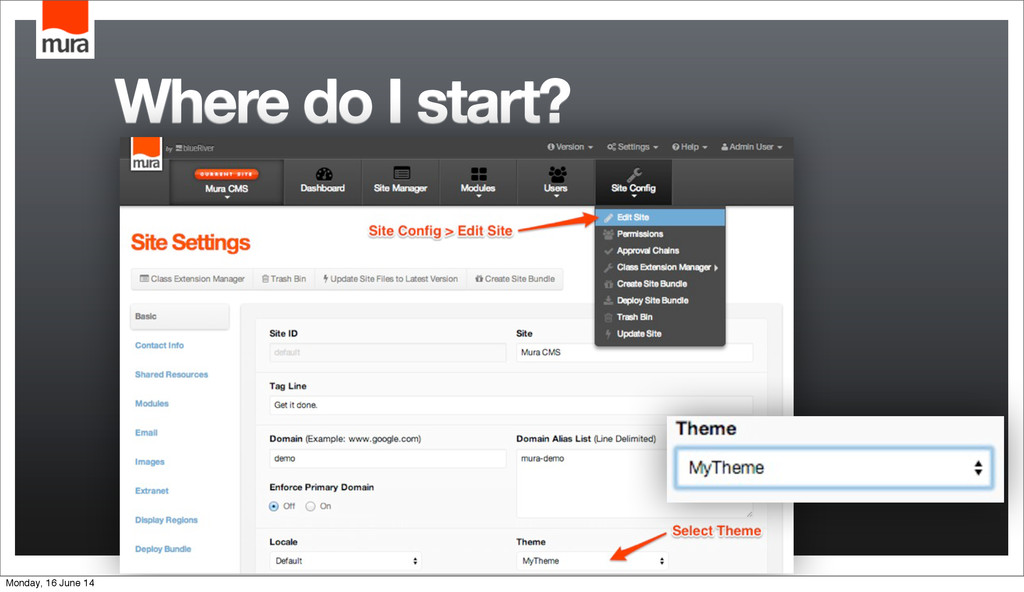Image resolution: width=1024 pixels, height=592 pixels.
Task: Click the Create Site Bundle toolbar button
Action: pyautogui.click(x=515, y=279)
